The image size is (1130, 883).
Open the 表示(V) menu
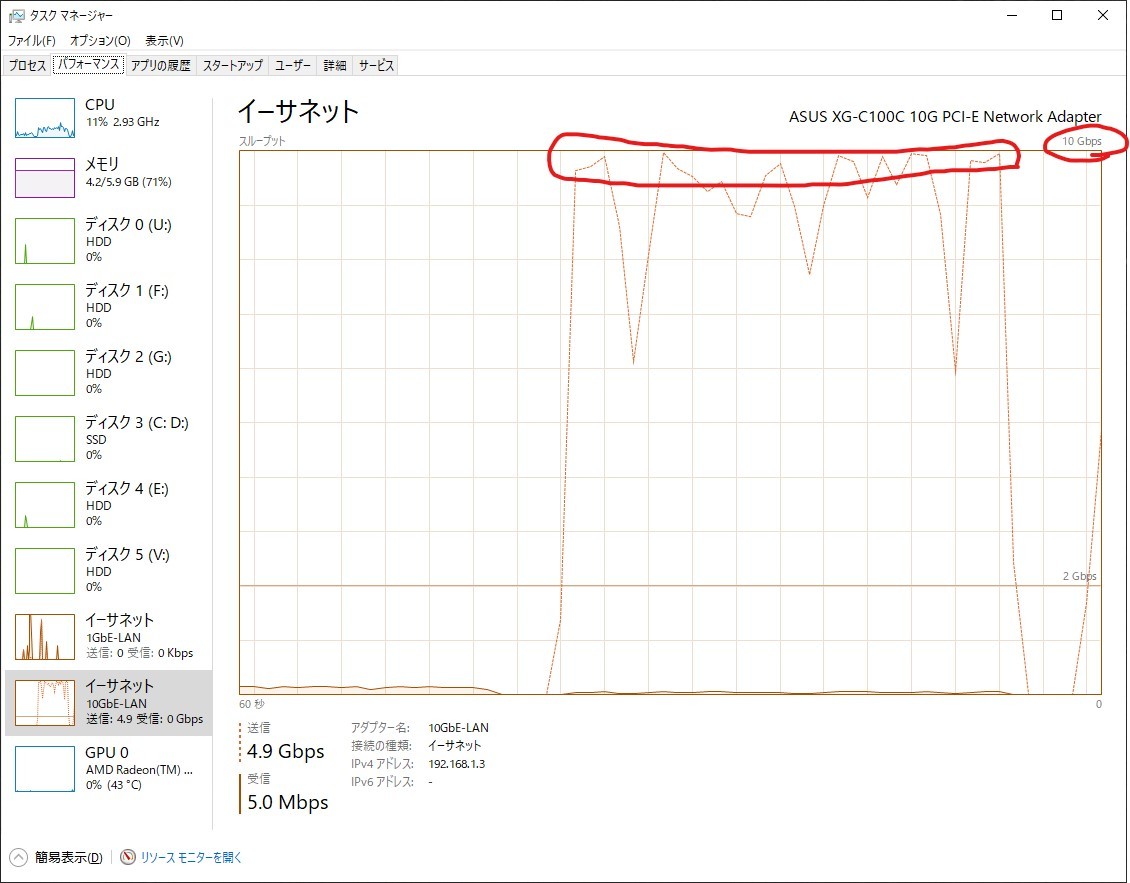pyautogui.click(x=164, y=40)
